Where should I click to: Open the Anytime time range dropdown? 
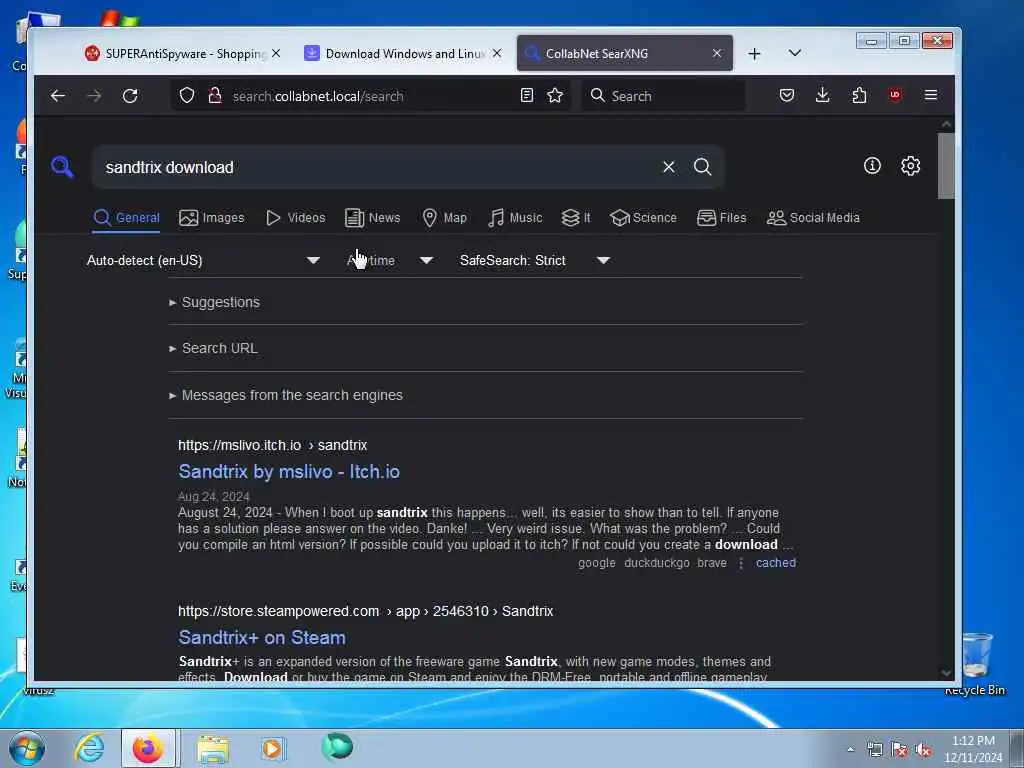(391, 260)
